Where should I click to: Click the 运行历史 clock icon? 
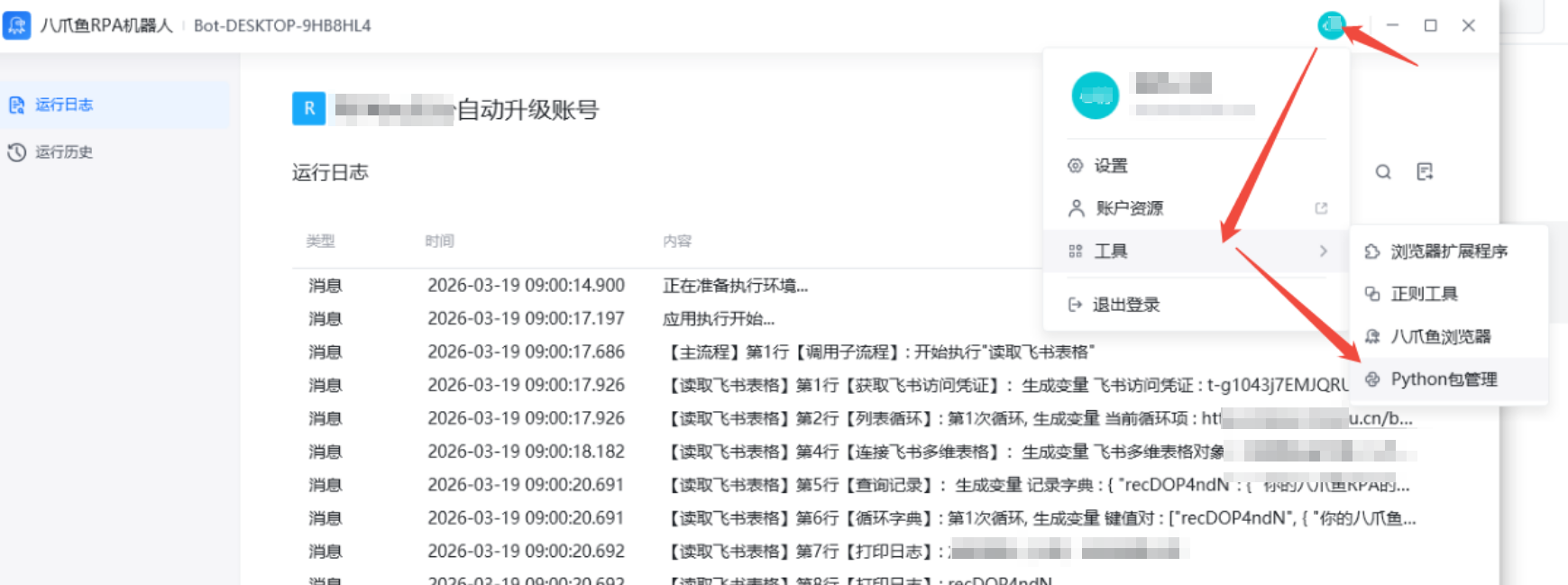tap(16, 152)
